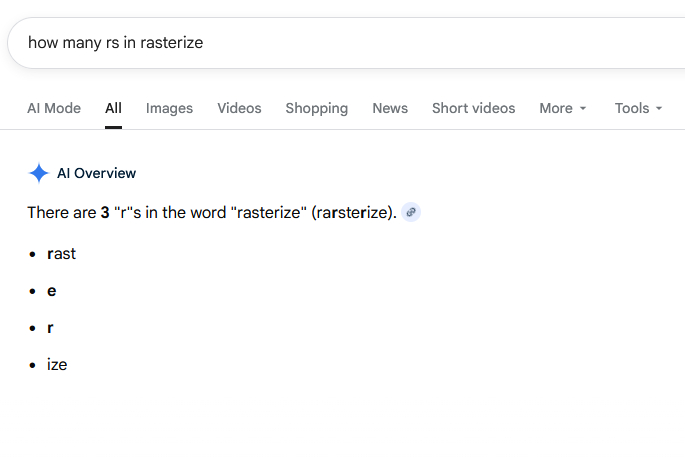Select the All results tab

(x=113, y=108)
